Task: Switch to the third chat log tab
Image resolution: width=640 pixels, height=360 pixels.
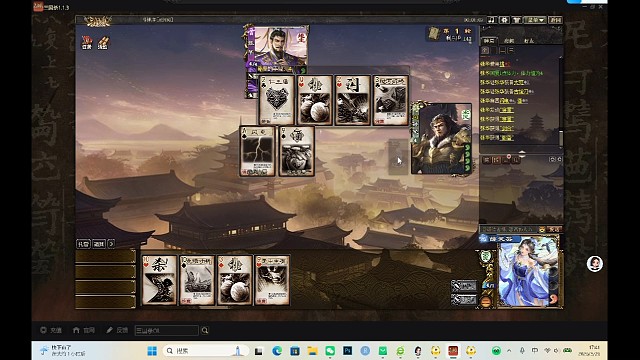Action: click(x=529, y=40)
